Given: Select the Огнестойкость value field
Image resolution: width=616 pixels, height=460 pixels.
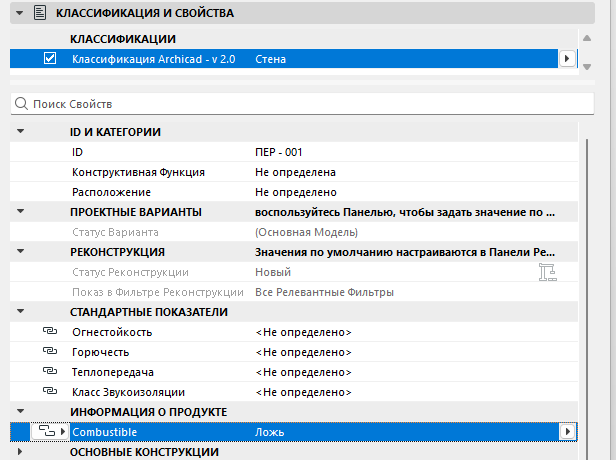Looking at the screenshot, I should coord(303,332).
